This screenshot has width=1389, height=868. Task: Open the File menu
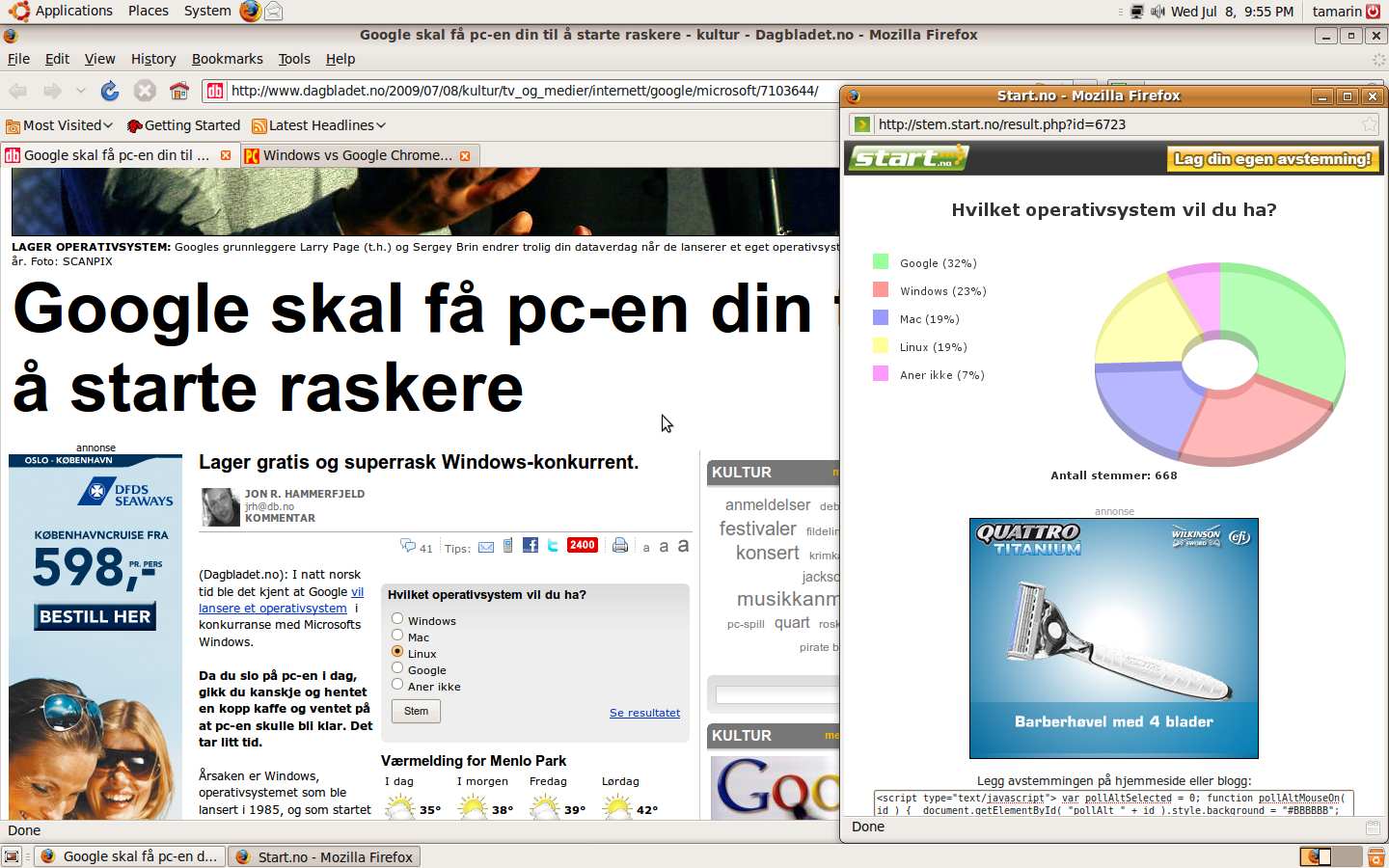[18, 59]
